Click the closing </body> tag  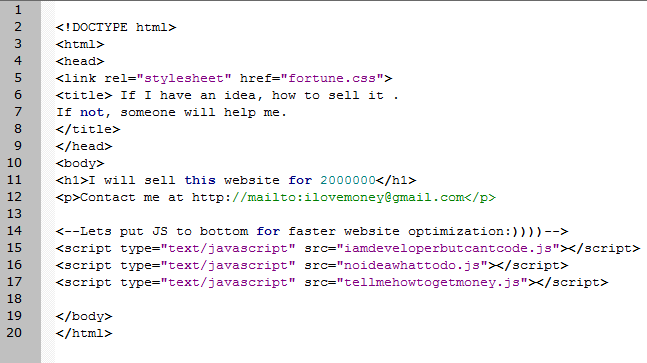(x=84, y=316)
